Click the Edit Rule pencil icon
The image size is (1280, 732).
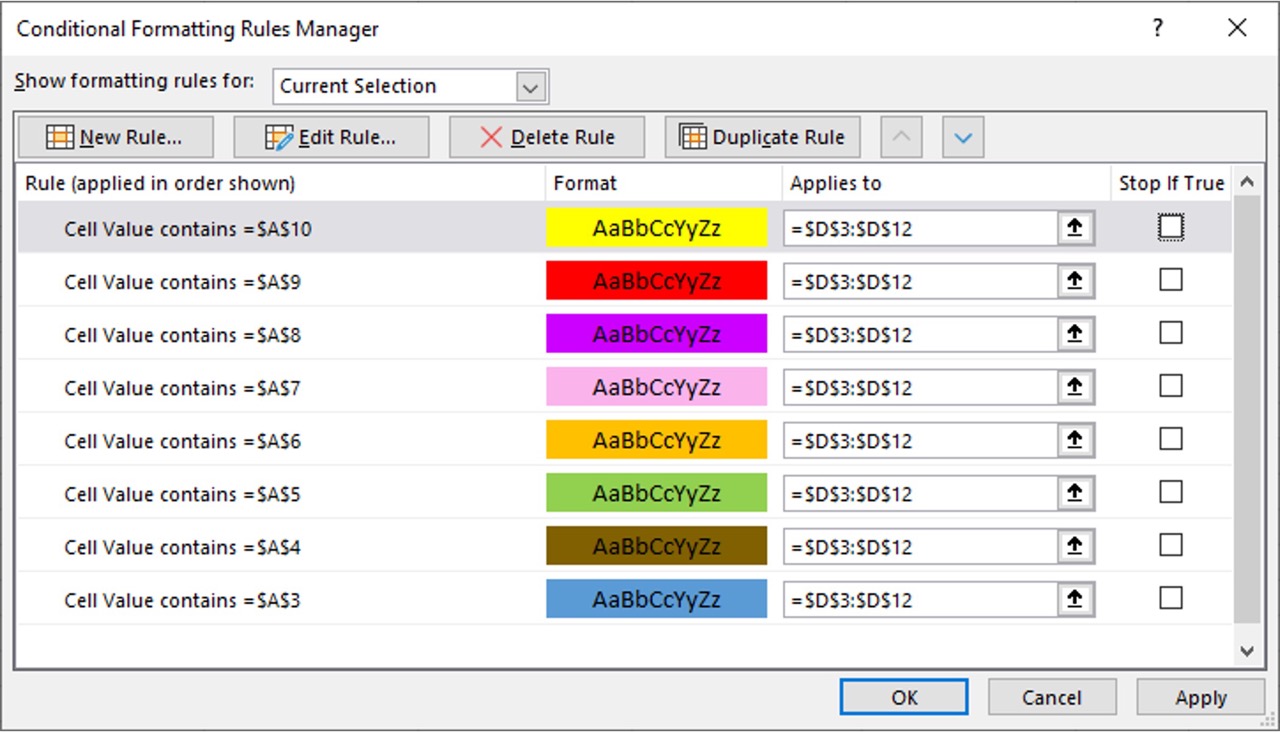(280, 136)
